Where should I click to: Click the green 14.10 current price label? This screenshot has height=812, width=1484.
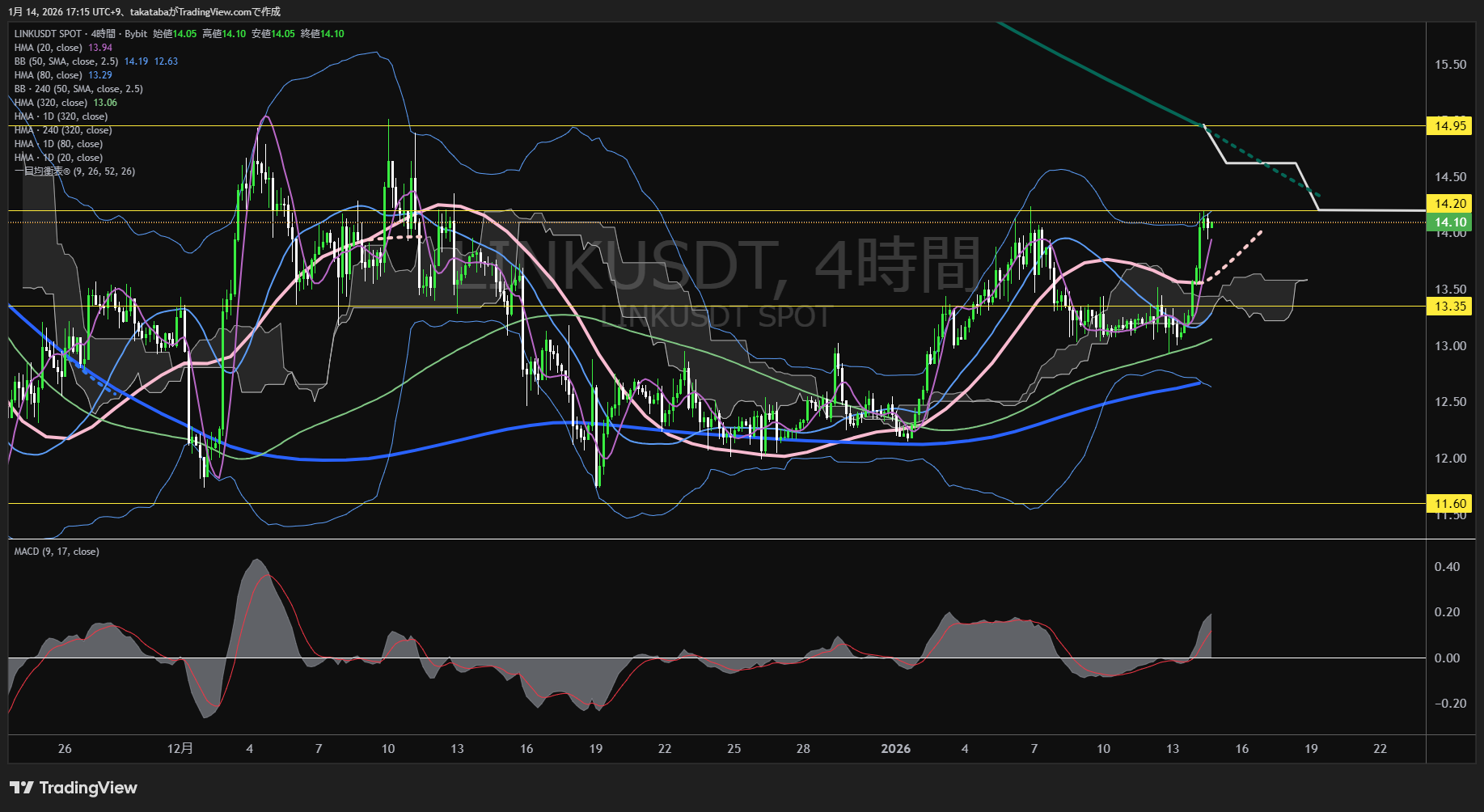[1450, 222]
